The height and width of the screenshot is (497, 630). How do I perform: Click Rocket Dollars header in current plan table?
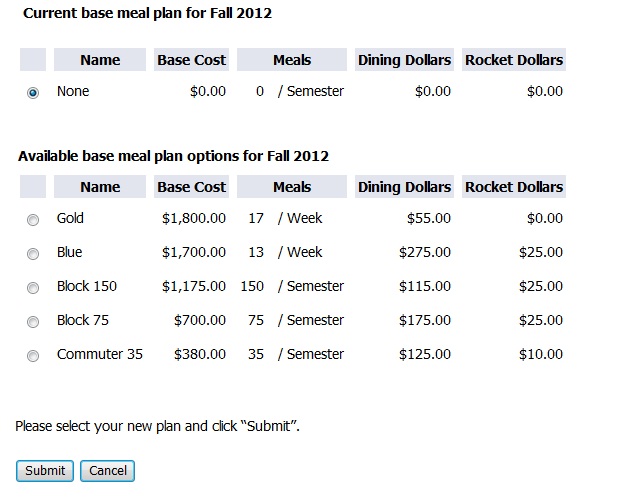coord(514,60)
